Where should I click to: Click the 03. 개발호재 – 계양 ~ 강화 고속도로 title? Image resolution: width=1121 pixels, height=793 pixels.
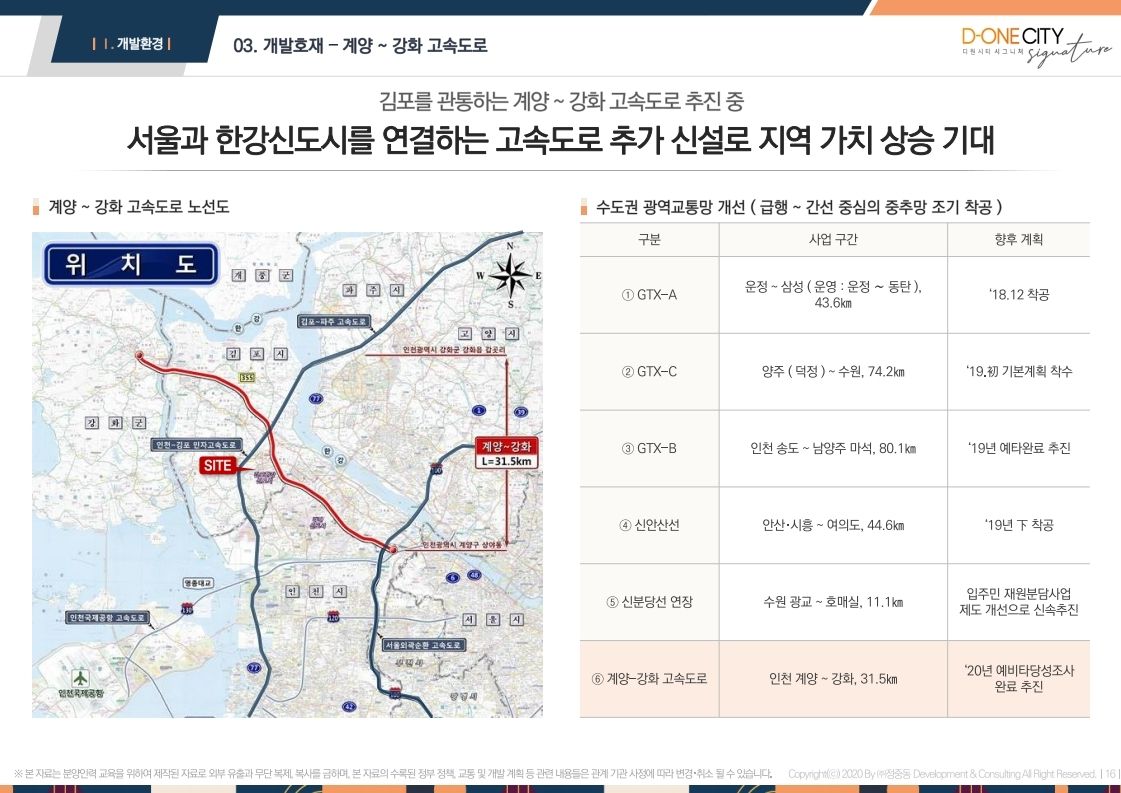(360, 46)
